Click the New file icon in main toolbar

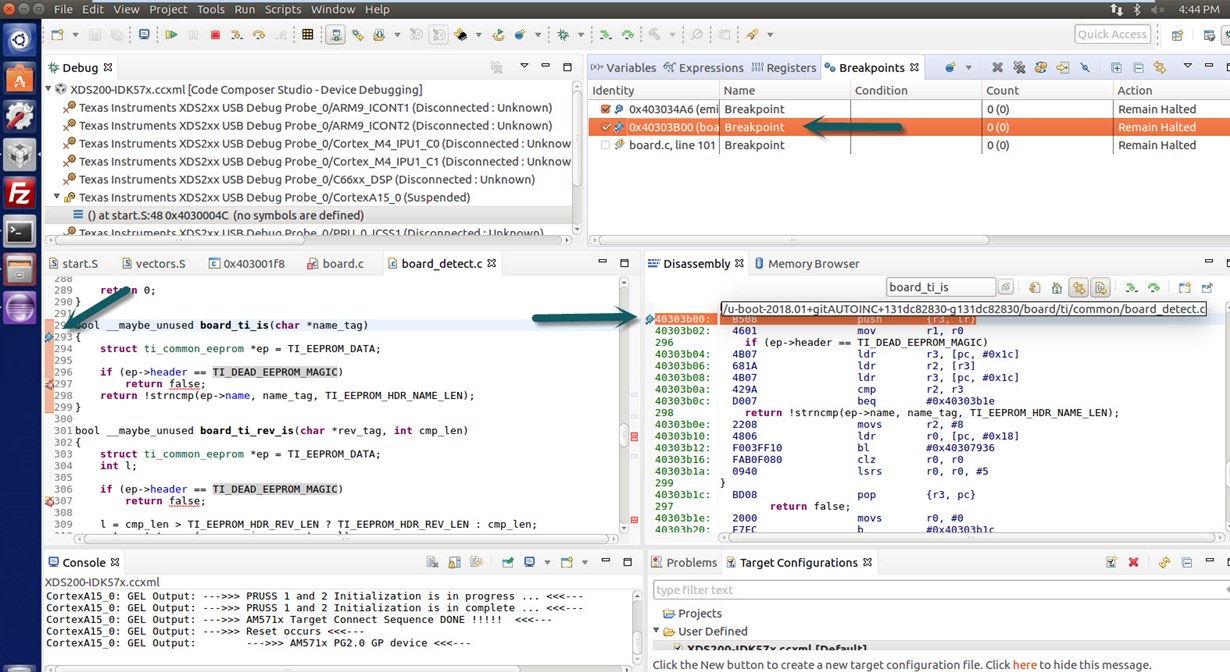click(57, 35)
